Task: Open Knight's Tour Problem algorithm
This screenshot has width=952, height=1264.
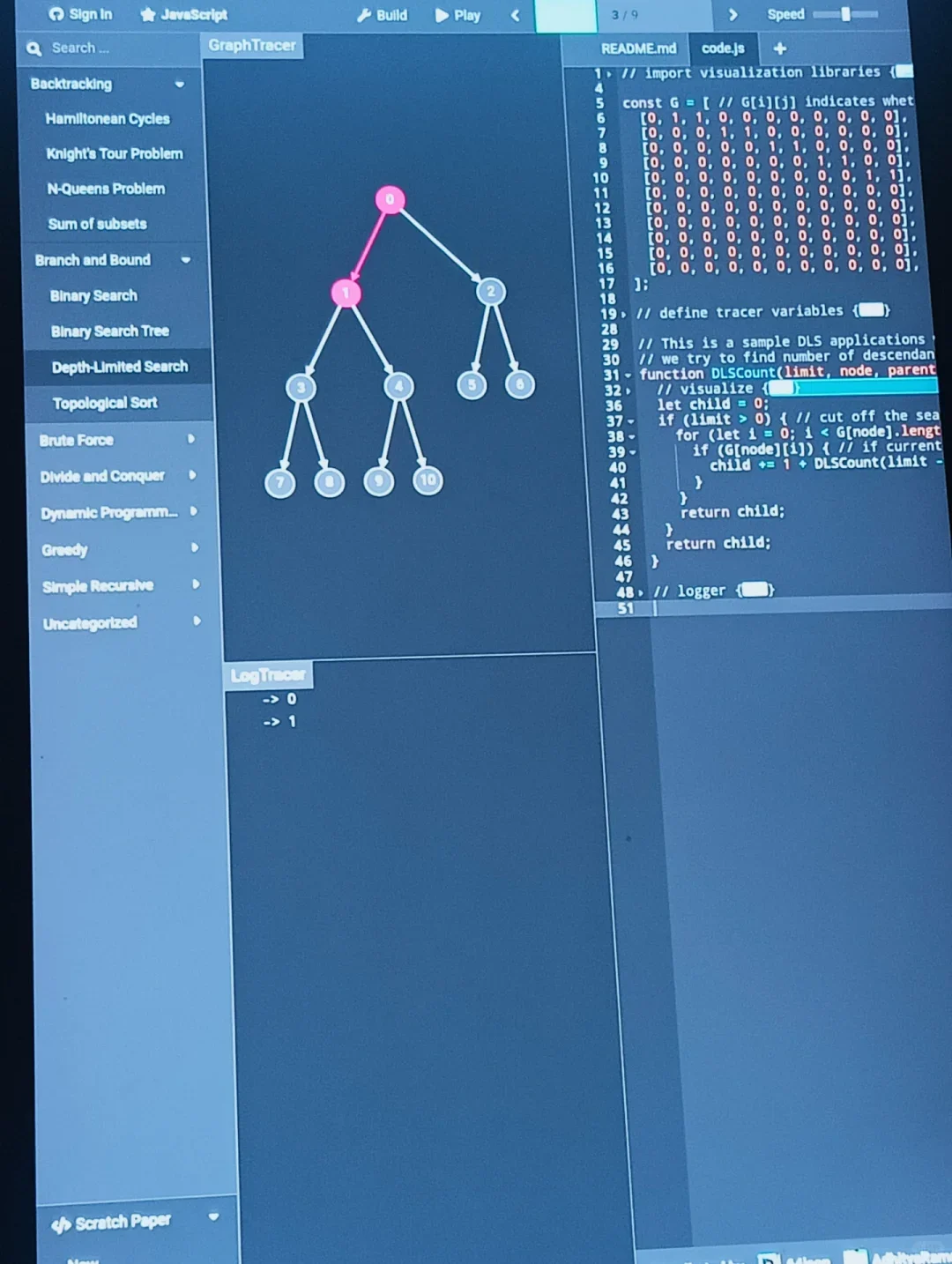Action: [115, 153]
